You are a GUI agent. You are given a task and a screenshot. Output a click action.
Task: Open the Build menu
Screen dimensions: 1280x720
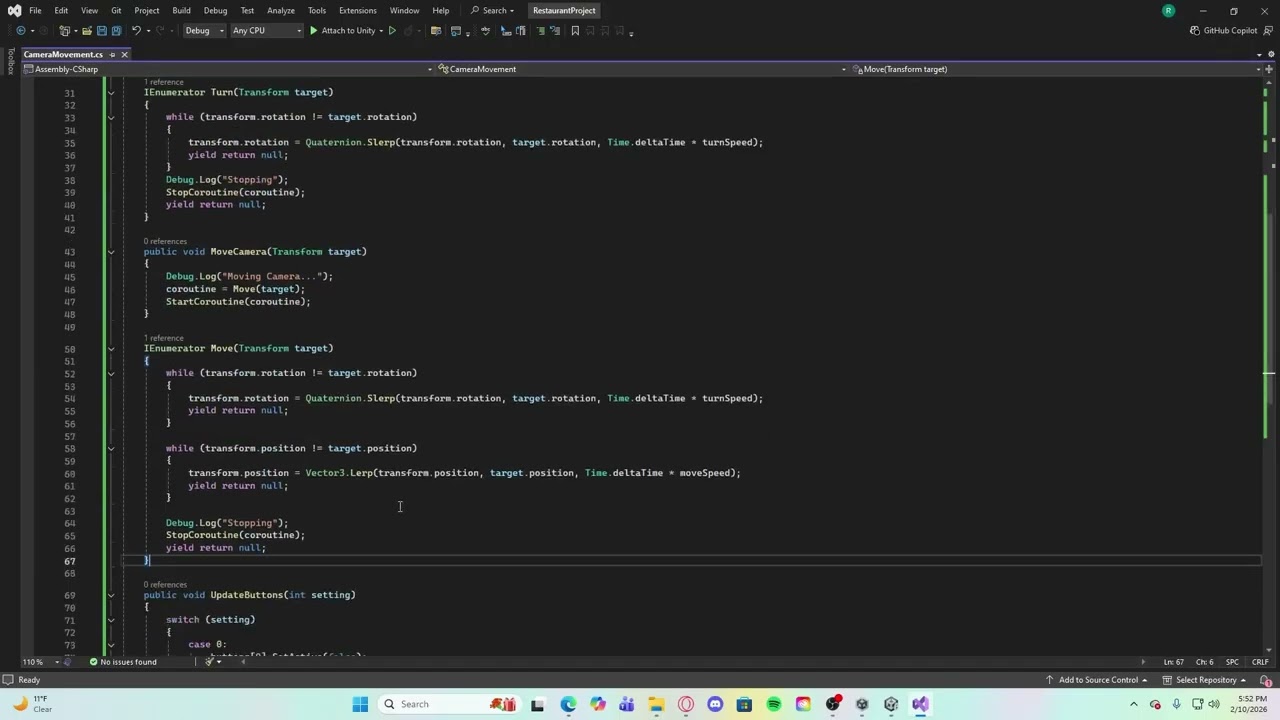(x=181, y=10)
